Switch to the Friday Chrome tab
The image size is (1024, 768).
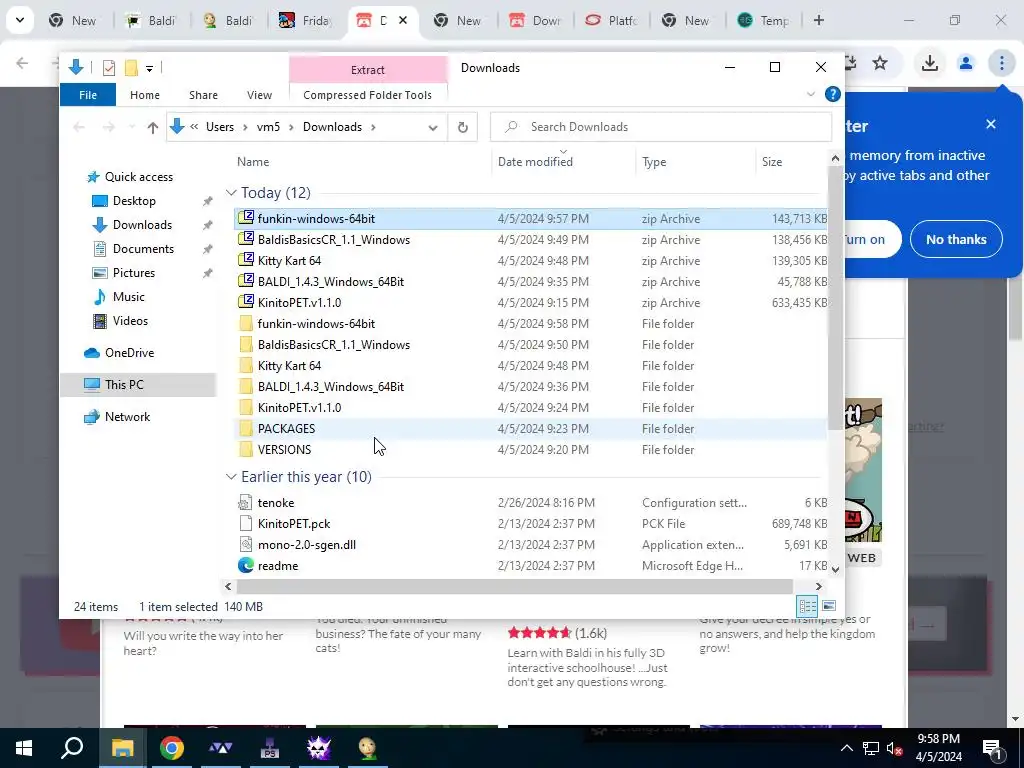[308, 20]
